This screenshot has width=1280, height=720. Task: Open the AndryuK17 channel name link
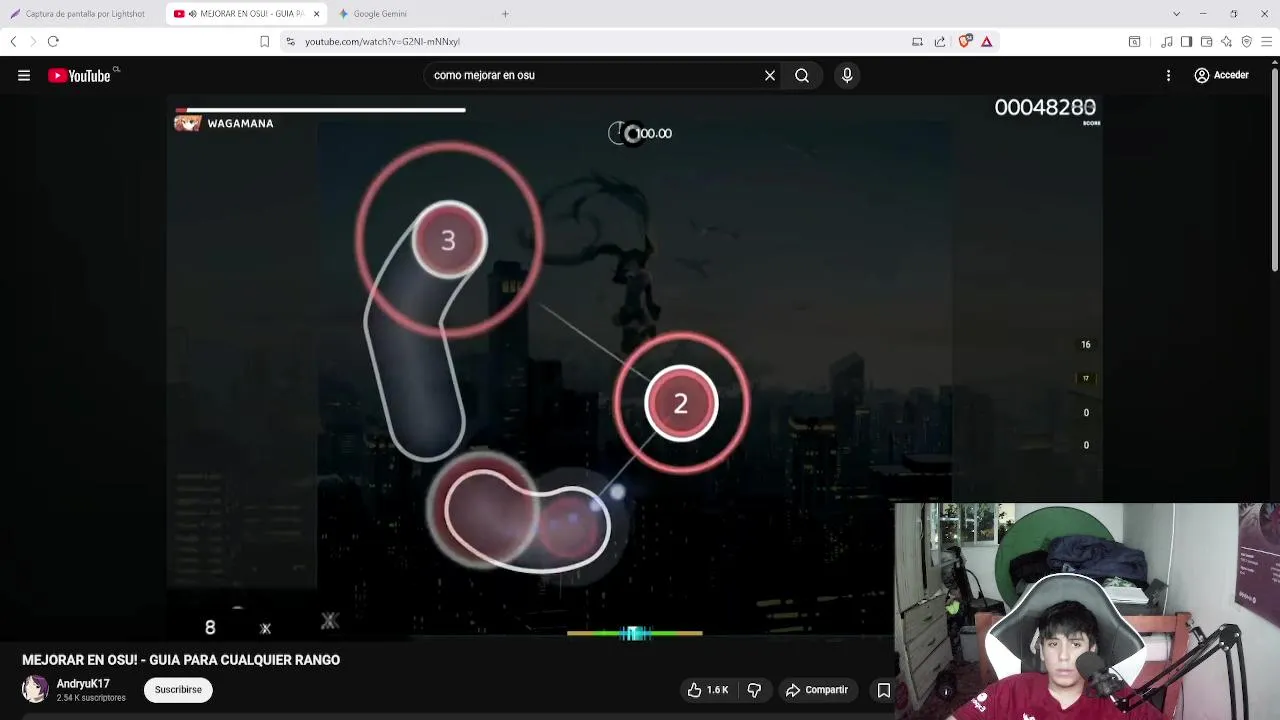[83, 684]
